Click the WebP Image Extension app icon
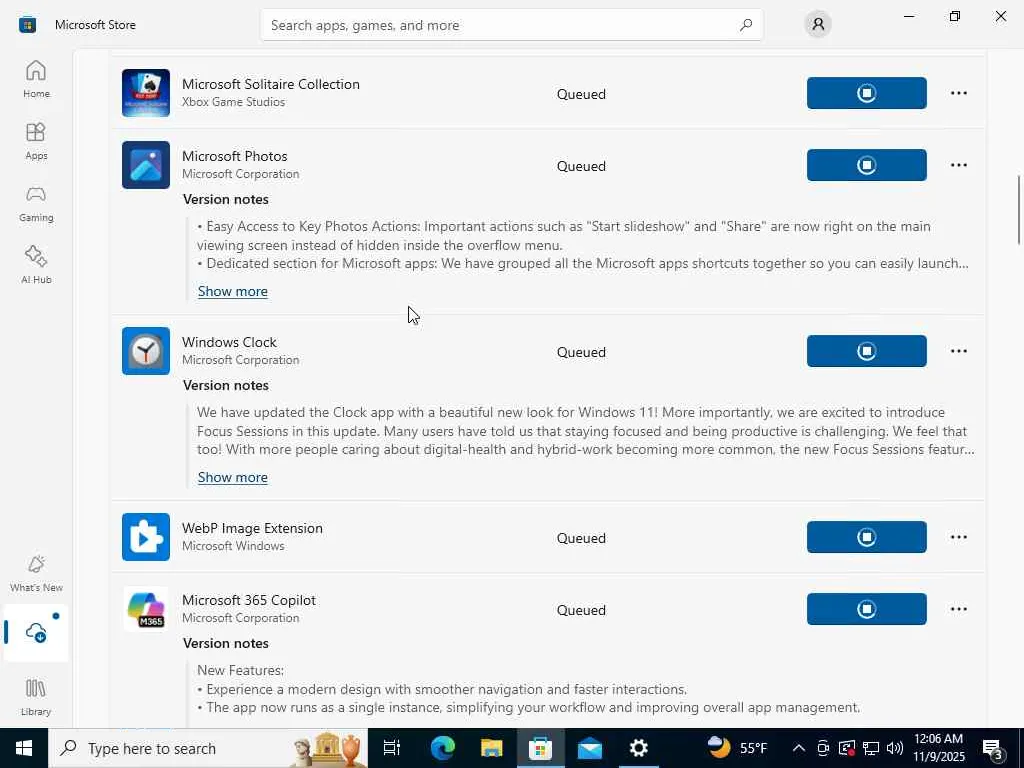Image resolution: width=1024 pixels, height=768 pixels. [146, 537]
